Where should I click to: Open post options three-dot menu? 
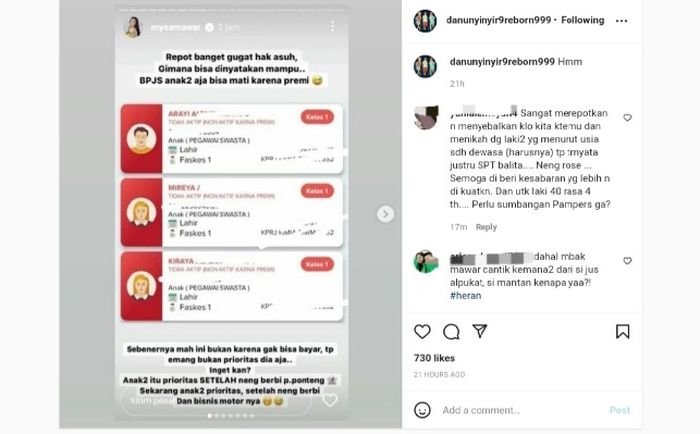[x=621, y=21]
